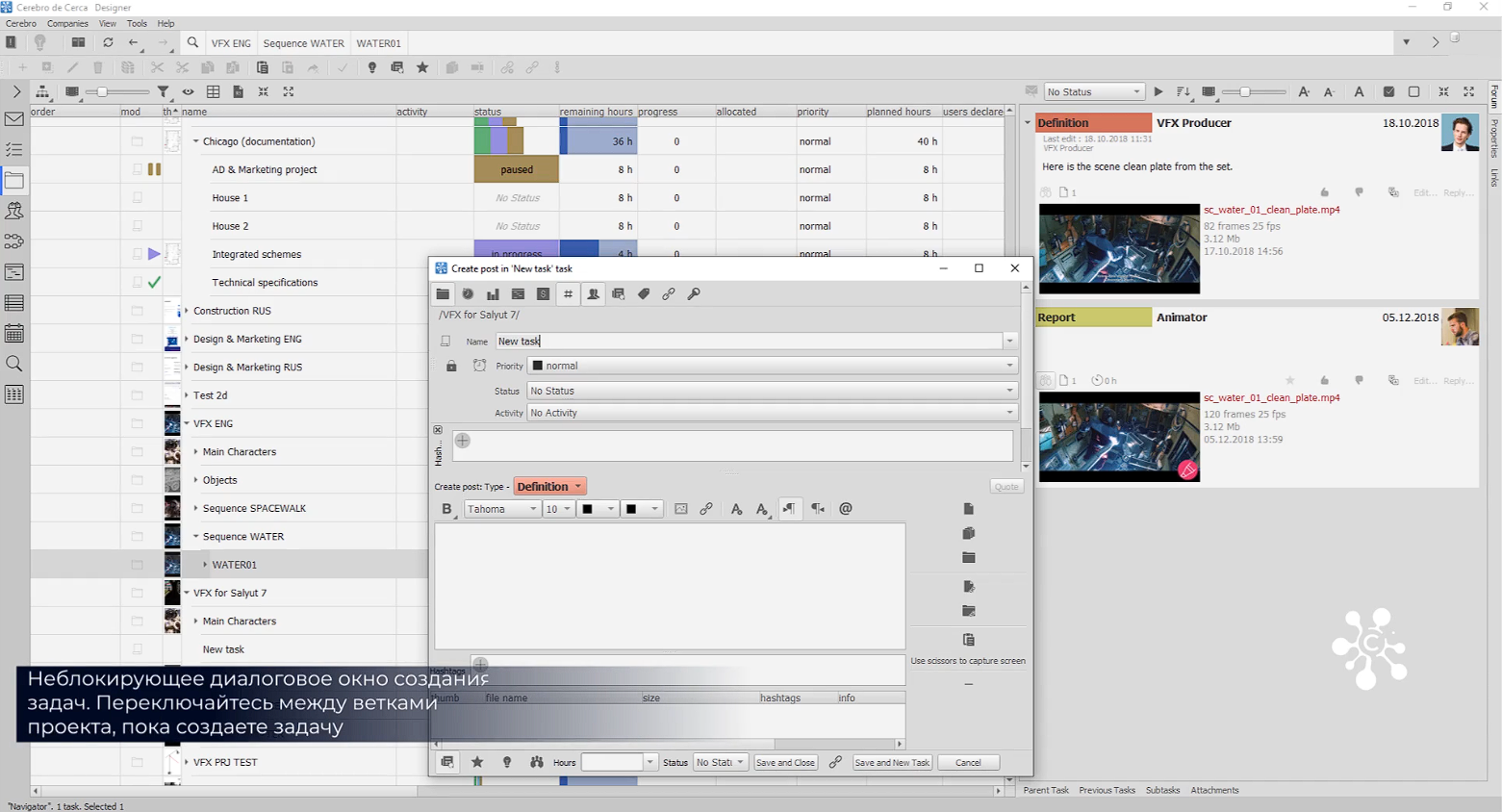Open search from the left sidebar
This screenshot has height=812, width=1502.
tap(14, 364)
